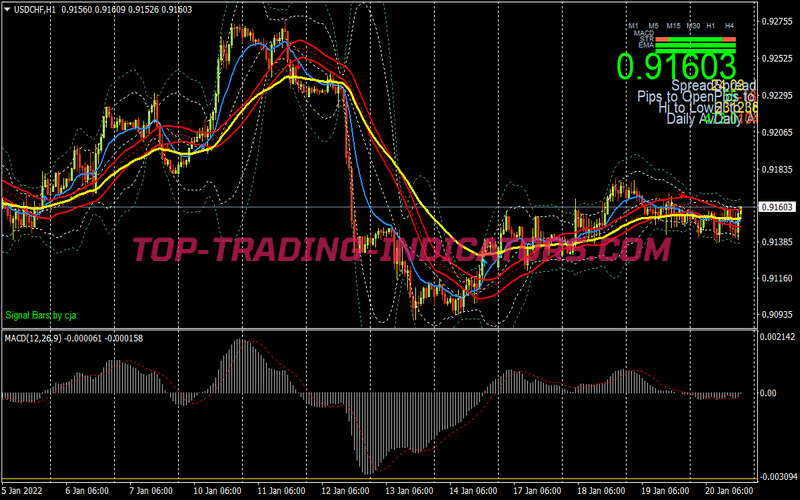Click the '10 Jan 06:00' time axis label
800x500 pixels.
pos(217,491)
